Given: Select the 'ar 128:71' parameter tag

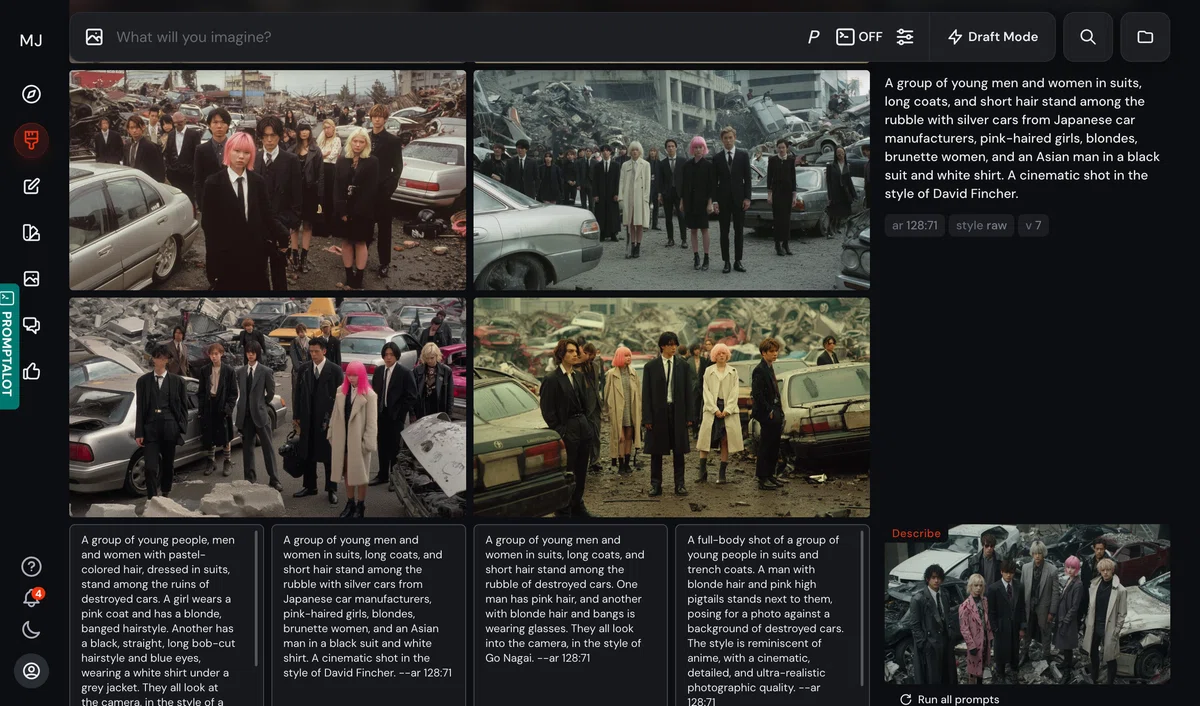Looking at the screenshot, I should click(915, 225).
